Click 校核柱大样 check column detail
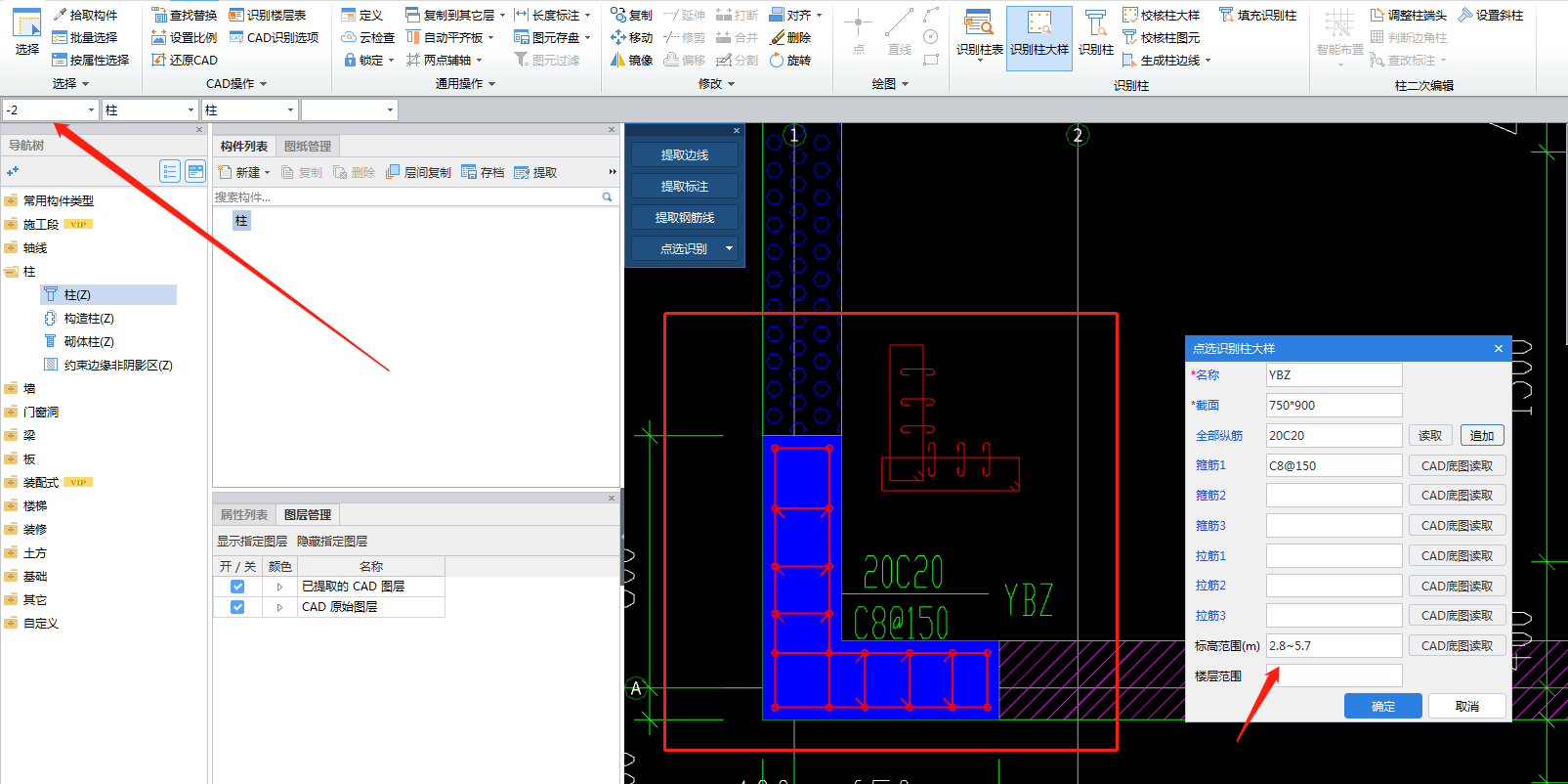1568x784 pixels. click(x=1161, y=15)
